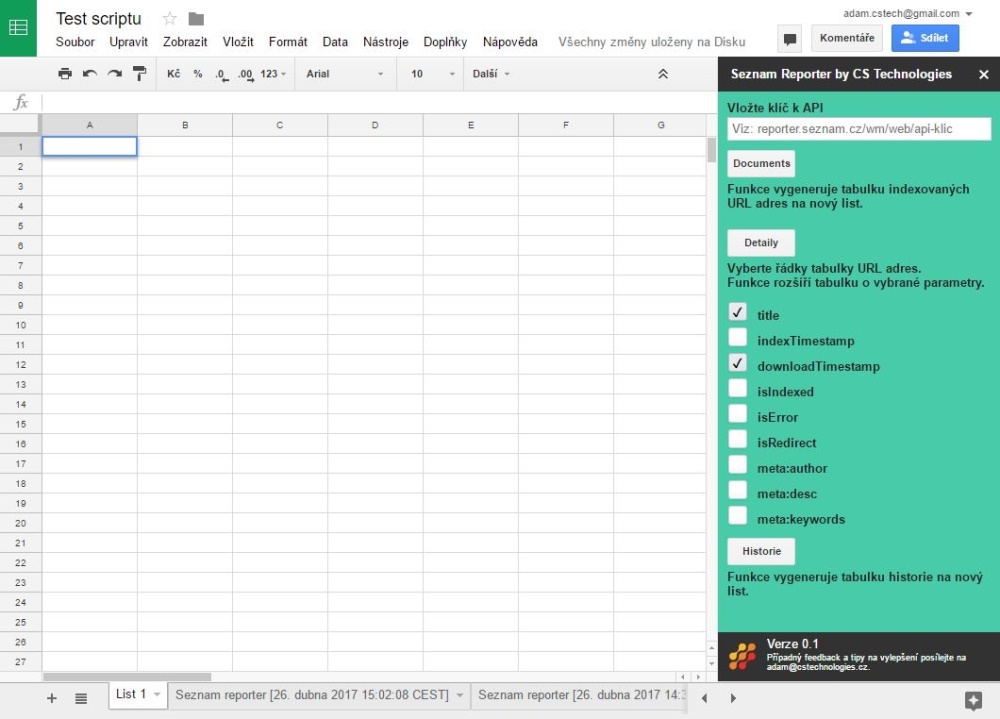Click the Detaily button

[761, 242]
